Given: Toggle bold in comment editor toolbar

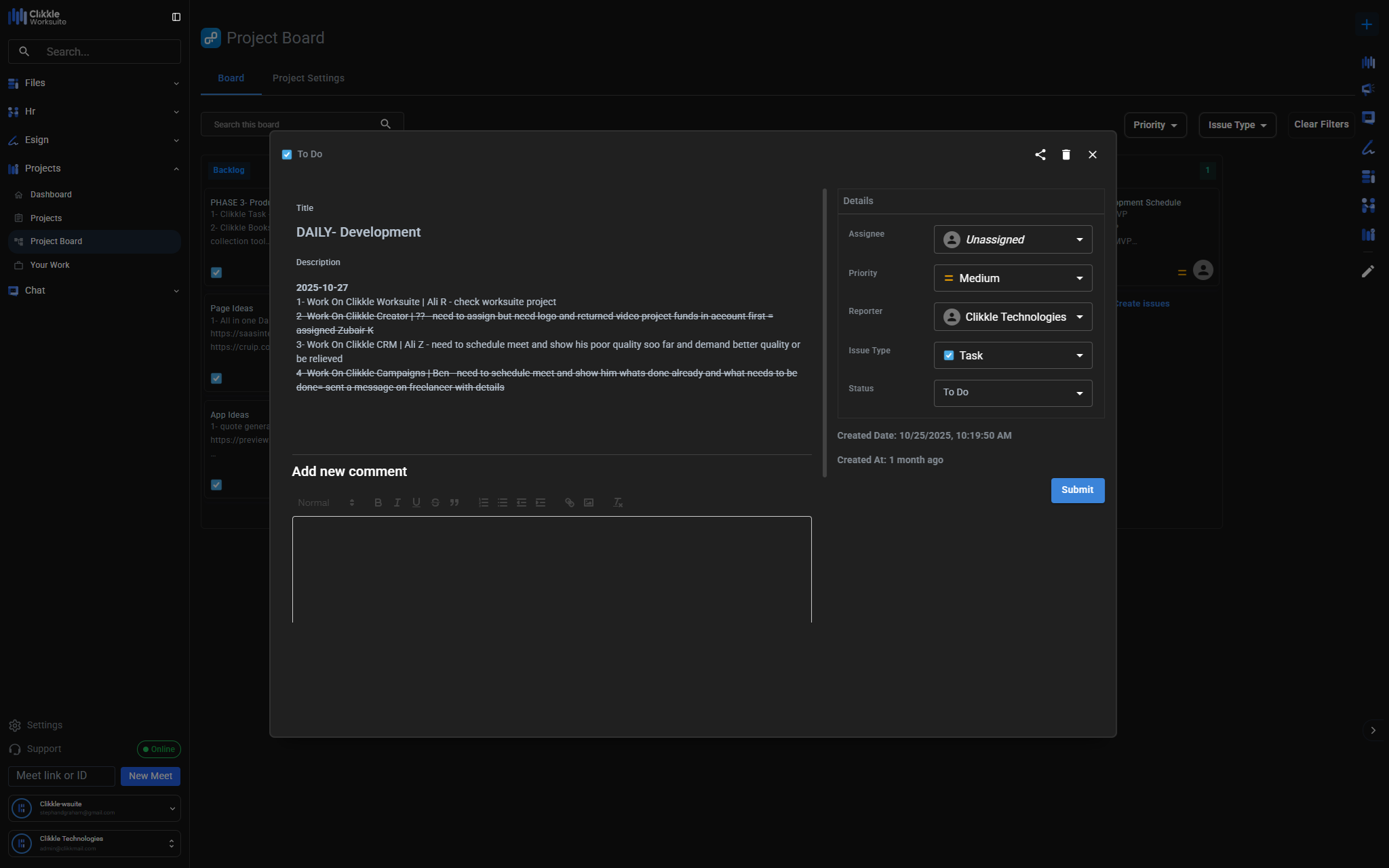Looking at the screenshot, I should (378, 502).
